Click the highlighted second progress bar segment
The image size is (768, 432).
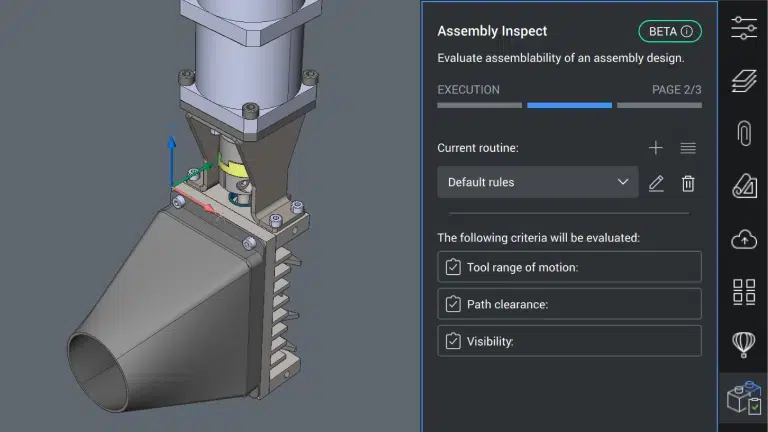click(569, 104)
